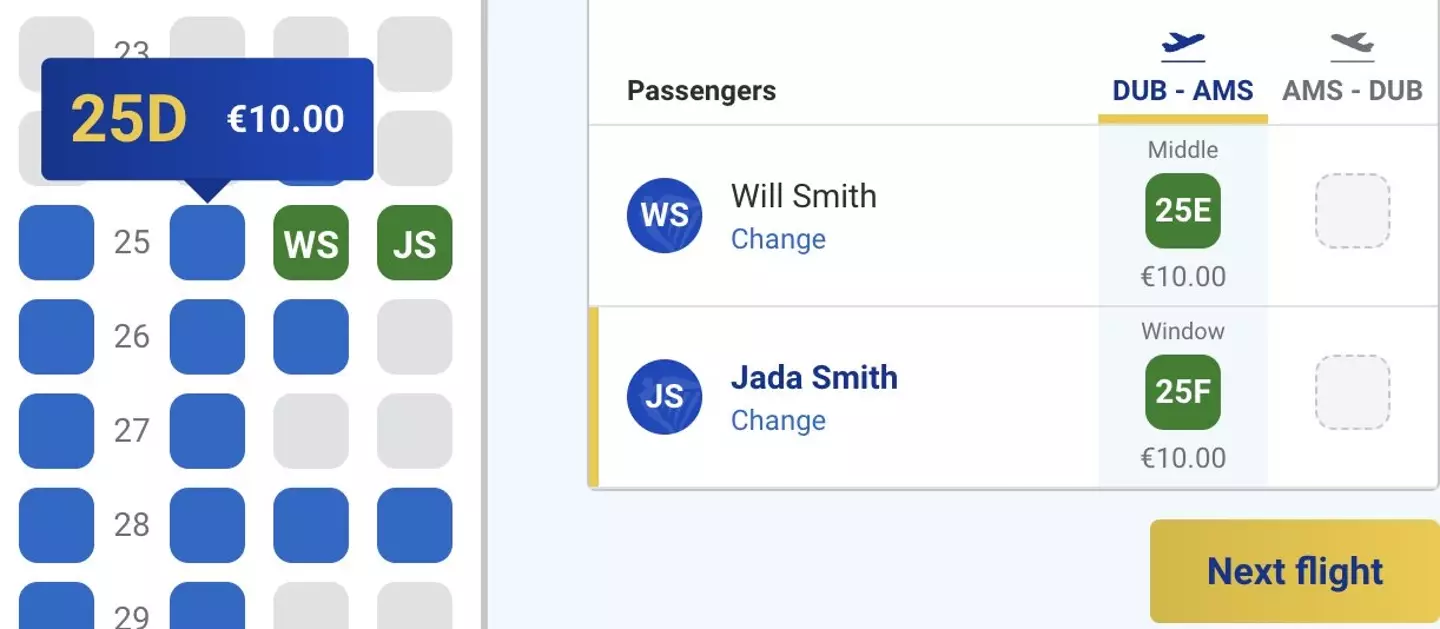The height and width of the screenshot is (629, 1440).
Task: Click Change link under Jada Smith
Action: (x=778, y=421)
